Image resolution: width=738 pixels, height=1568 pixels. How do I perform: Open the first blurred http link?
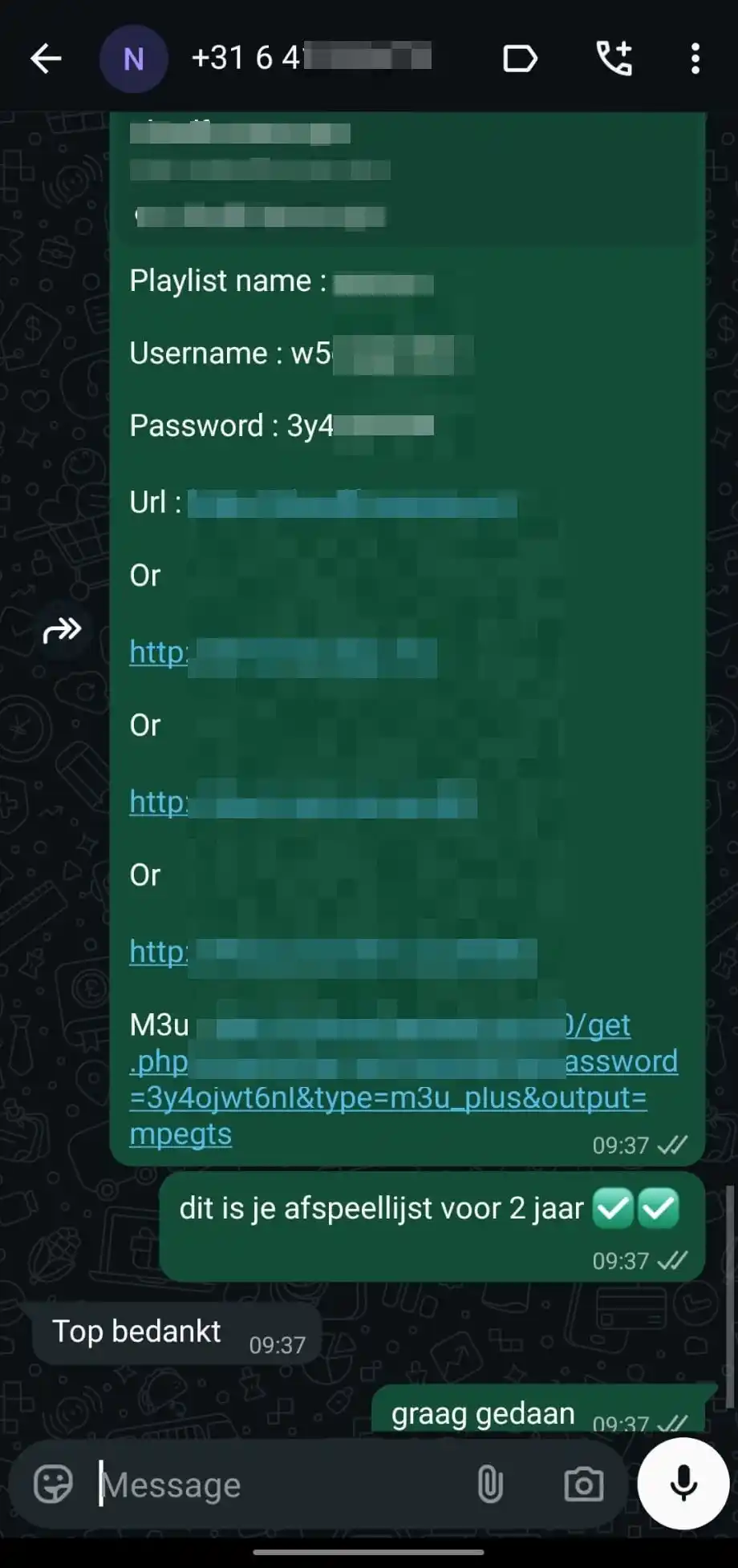tap(283, 653)
